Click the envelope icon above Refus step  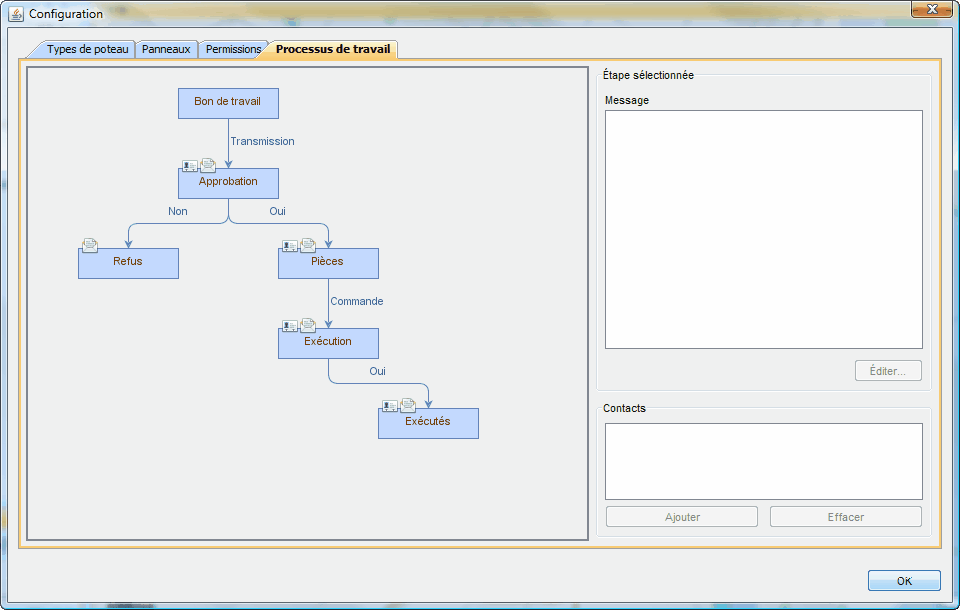click(x=90, y=245)
